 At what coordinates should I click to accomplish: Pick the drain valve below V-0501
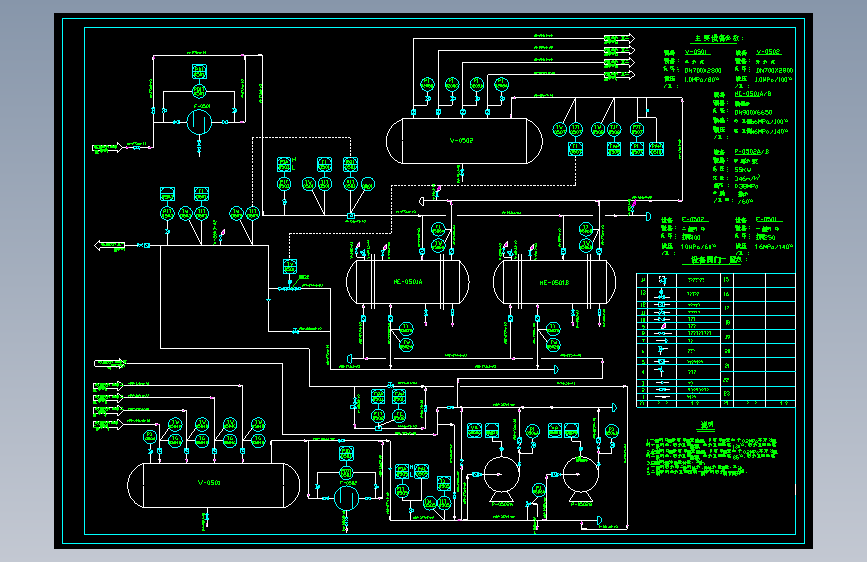coord(205,518)
